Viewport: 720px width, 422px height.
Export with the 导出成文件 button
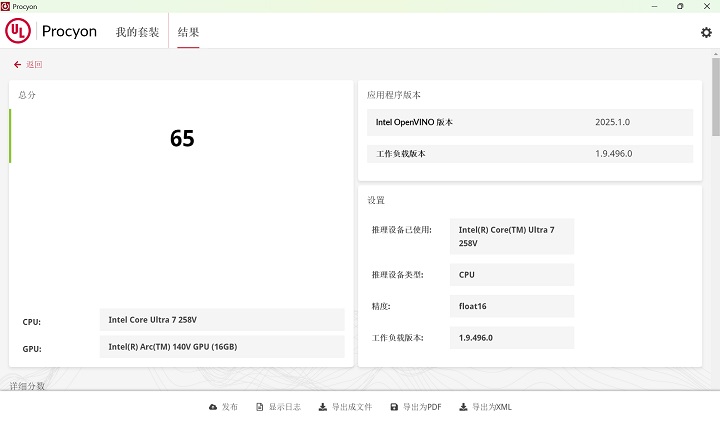click(x=345, y=407)
